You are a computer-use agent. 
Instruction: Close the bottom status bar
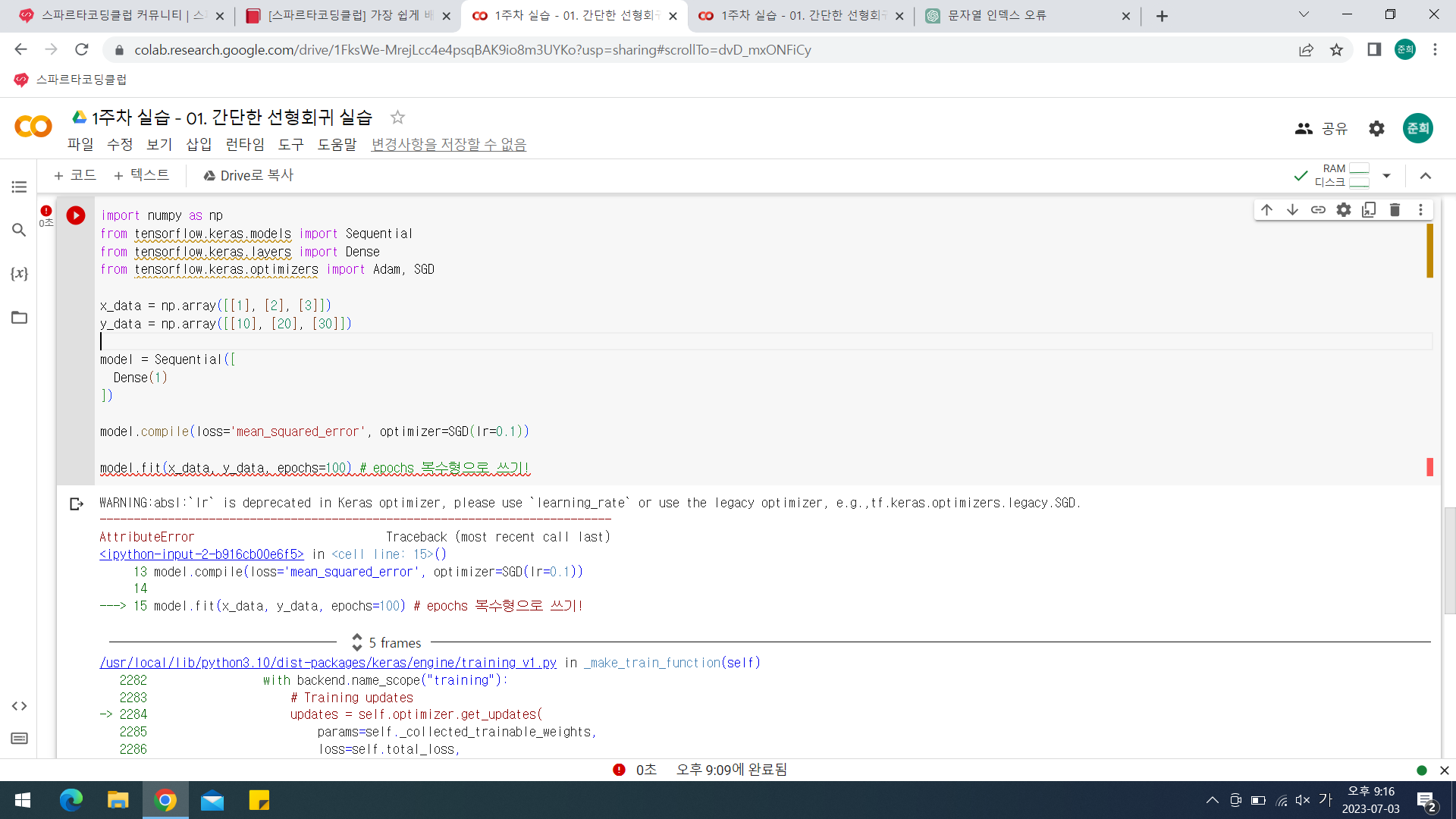coord(1444,770)
